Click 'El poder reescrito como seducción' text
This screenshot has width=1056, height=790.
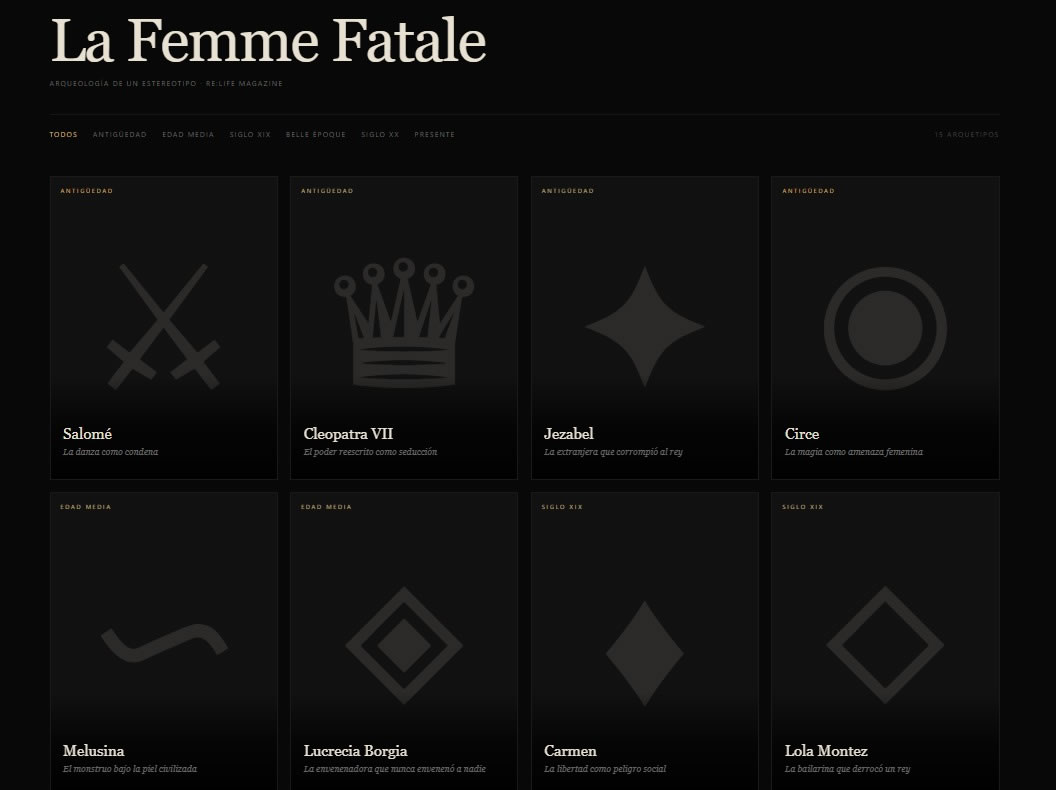point(370,452)
